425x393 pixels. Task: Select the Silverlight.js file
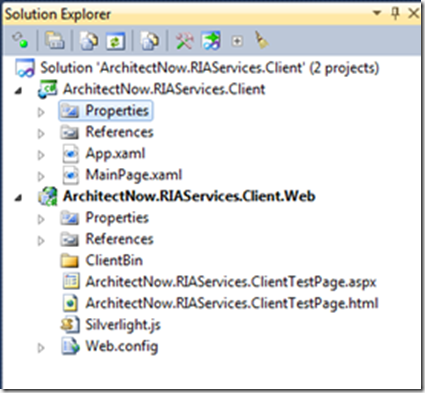click(x=123, y=325)
